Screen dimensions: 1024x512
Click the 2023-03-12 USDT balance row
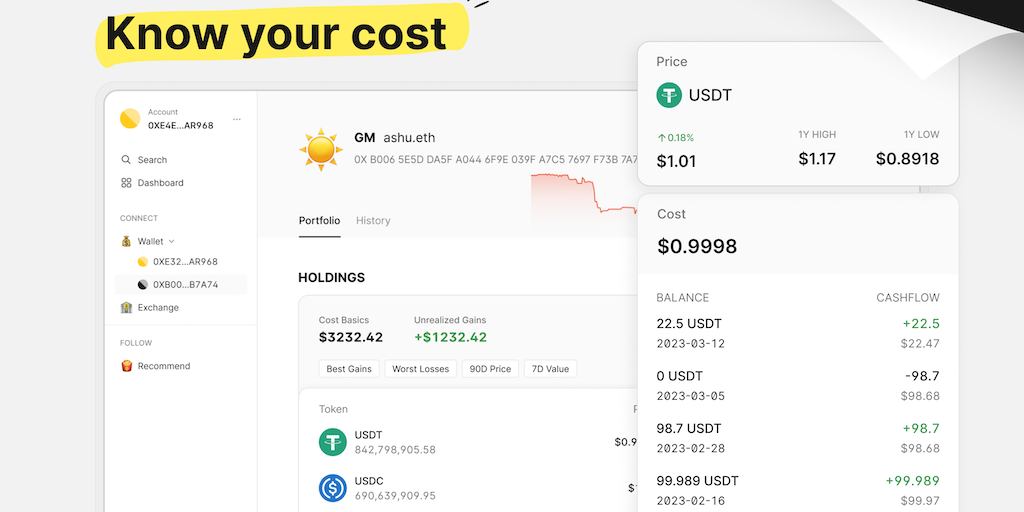[x=797, y=333]
